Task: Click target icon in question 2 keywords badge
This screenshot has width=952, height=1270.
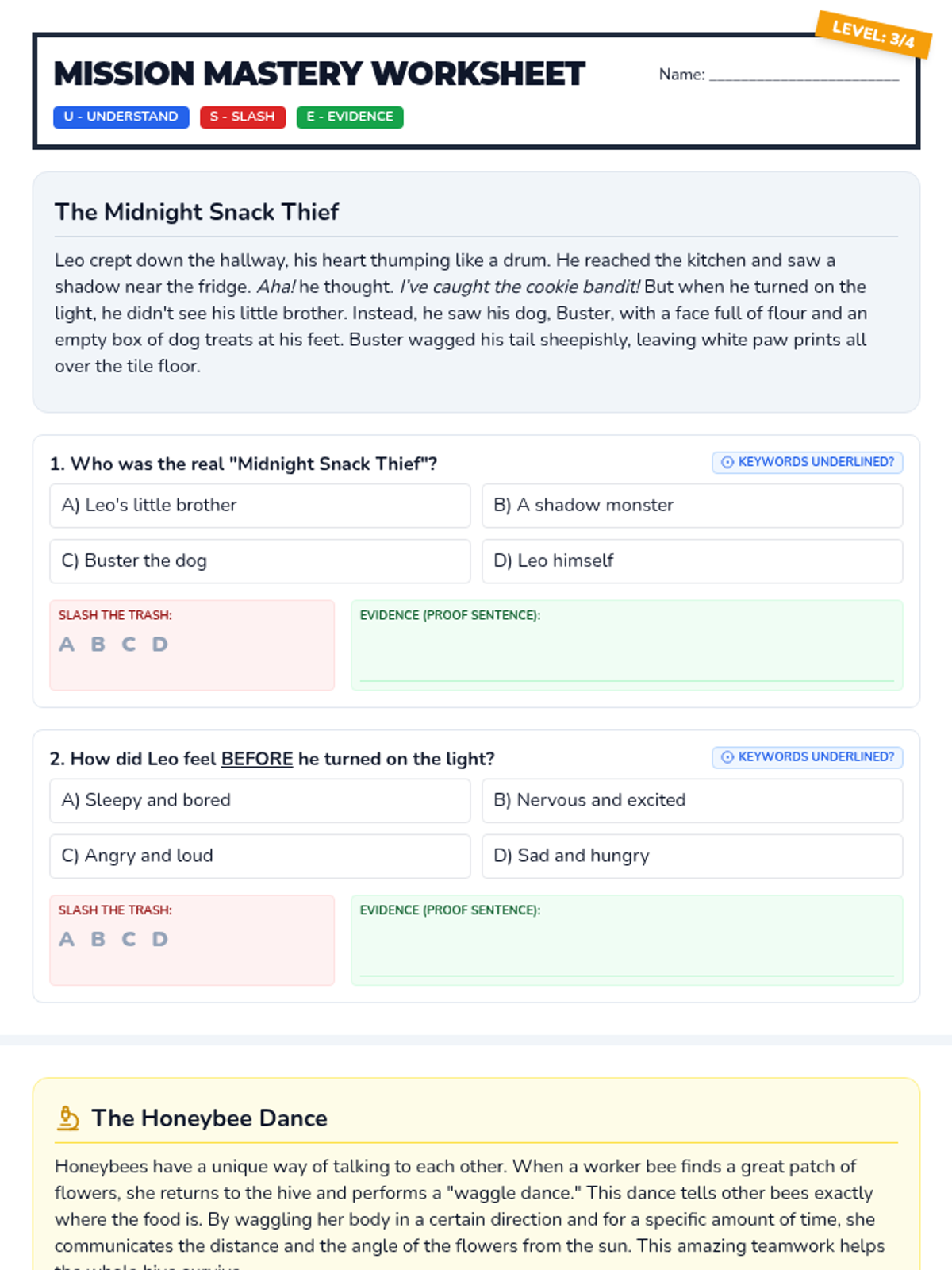Action: pos(727,757)
